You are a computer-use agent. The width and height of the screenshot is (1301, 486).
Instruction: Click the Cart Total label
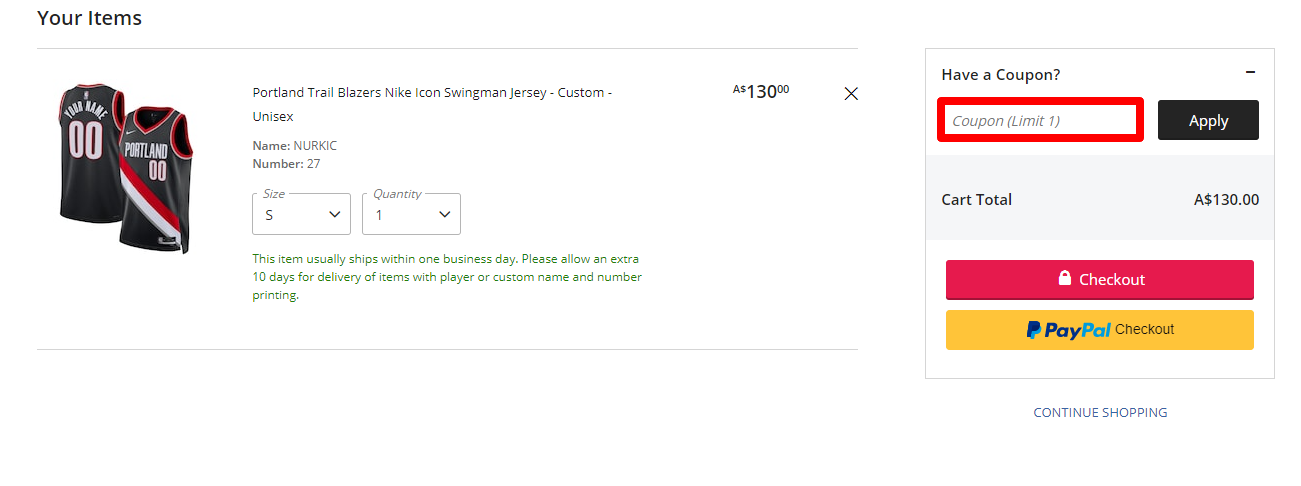click(x=976, y=200)
